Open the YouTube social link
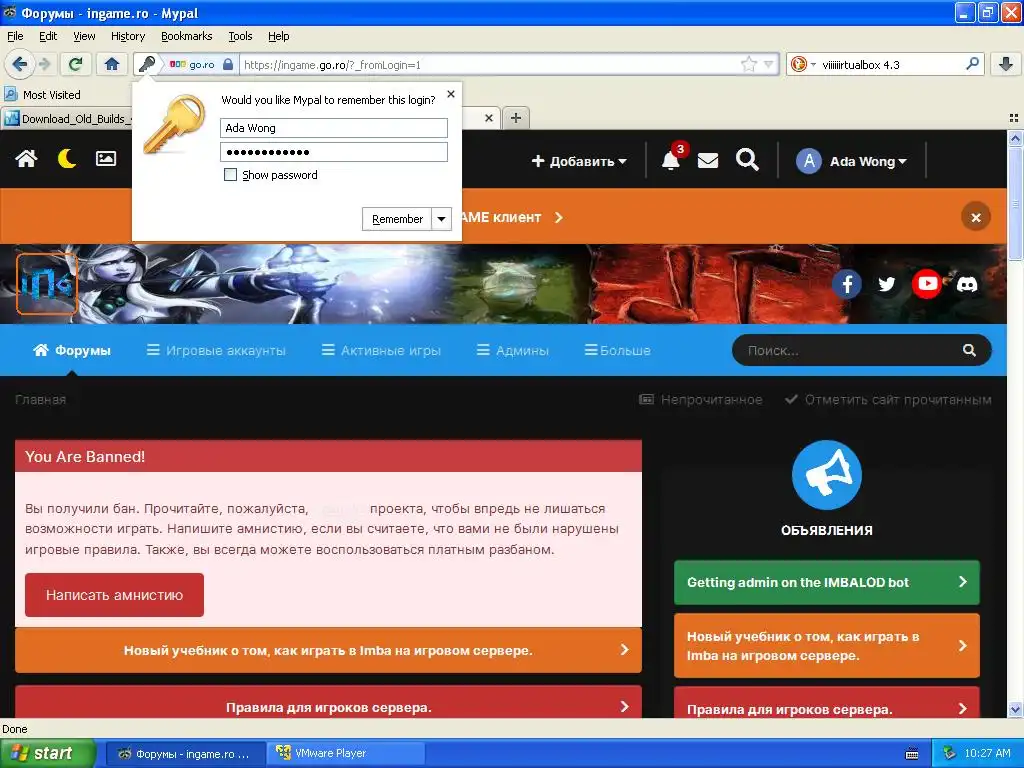This screenshot has width=1024, height=768. tap(927, 284)
